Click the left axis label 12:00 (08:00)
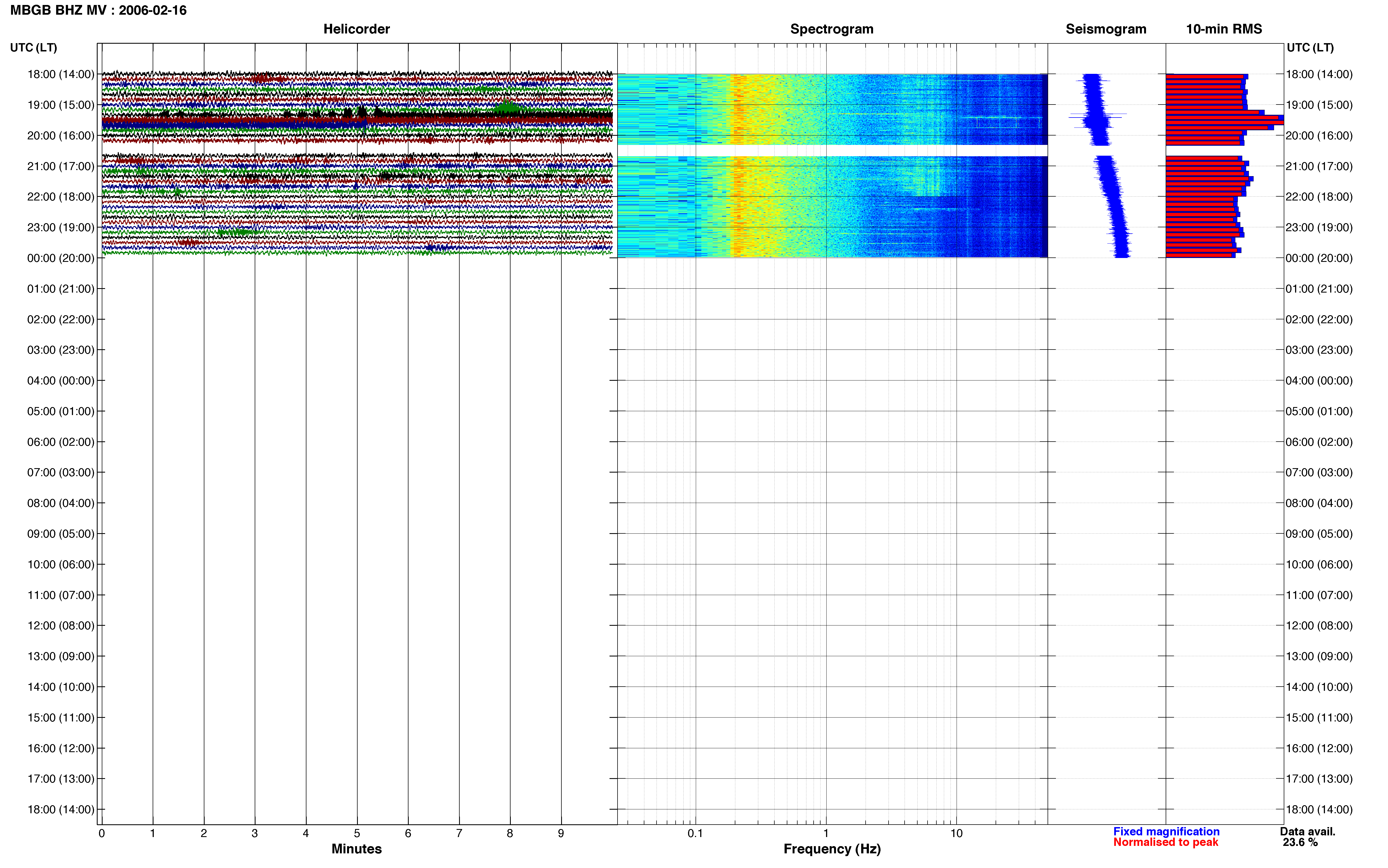The image size is (1388, 868). (61, 626)
